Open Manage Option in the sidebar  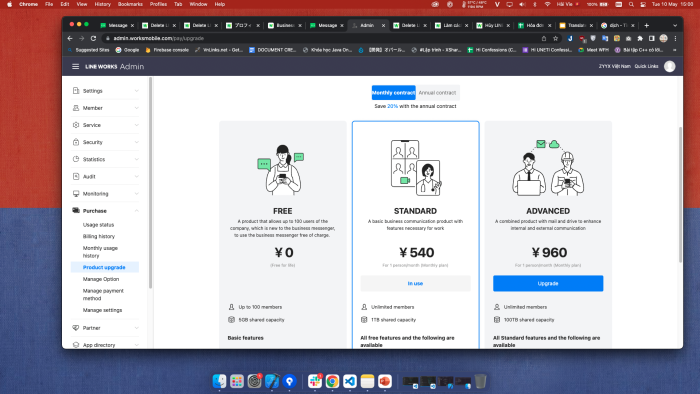coord(101,279)
